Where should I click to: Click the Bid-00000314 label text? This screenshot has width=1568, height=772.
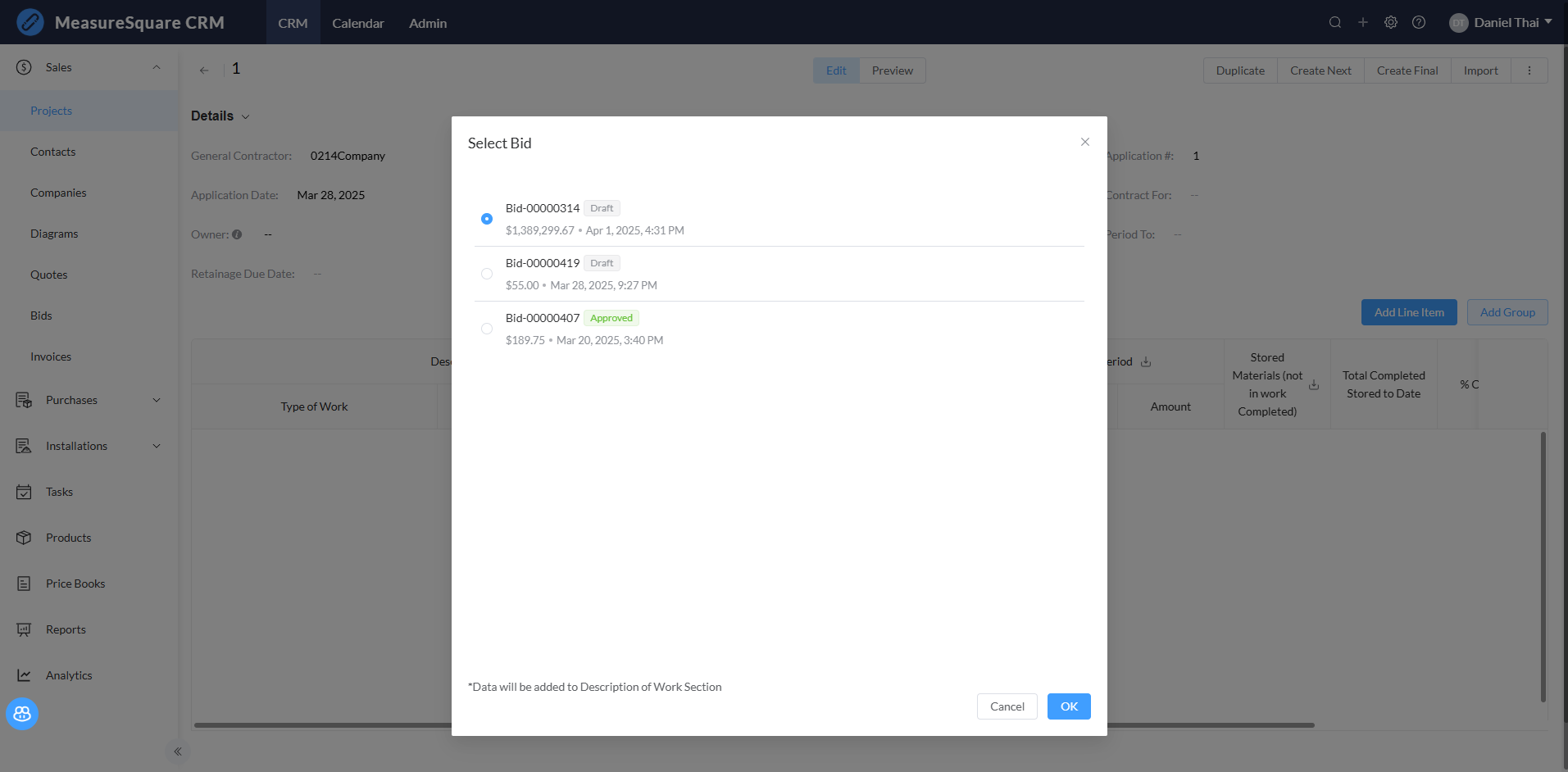[543, 208]
